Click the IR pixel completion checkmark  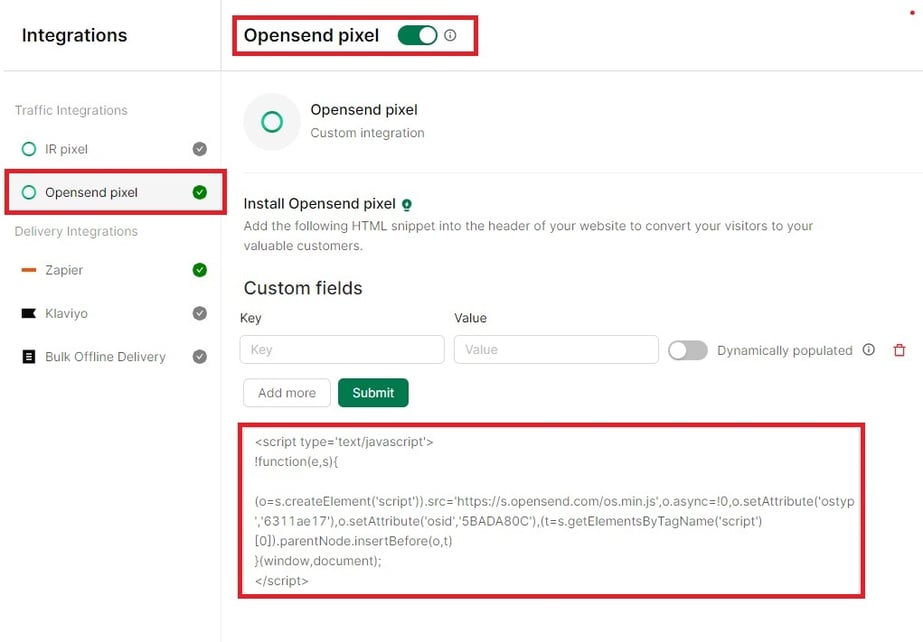199,148
